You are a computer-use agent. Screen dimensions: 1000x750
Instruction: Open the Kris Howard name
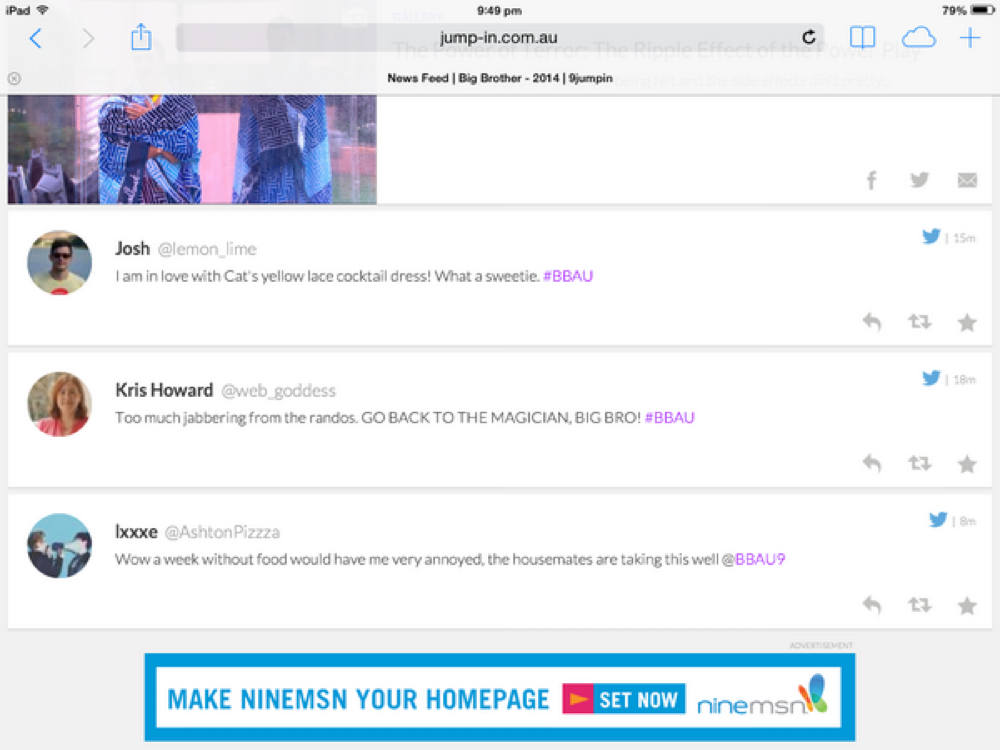point(164,390)
